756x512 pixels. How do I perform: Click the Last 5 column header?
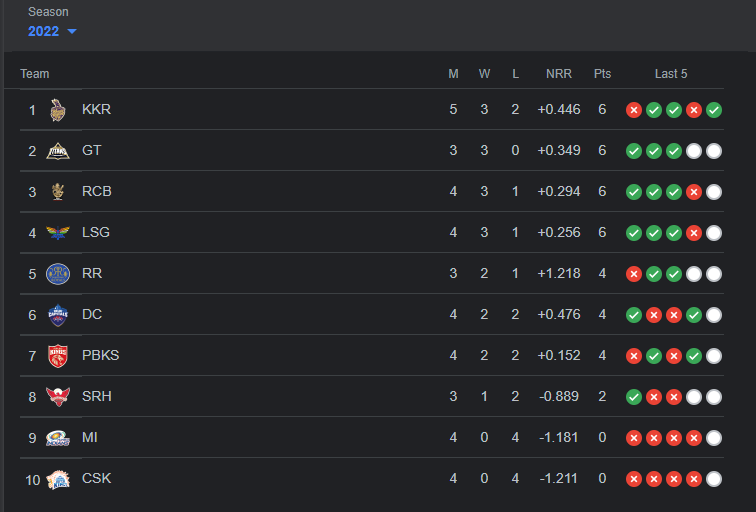pyautogui.click(x=671, y=74)
